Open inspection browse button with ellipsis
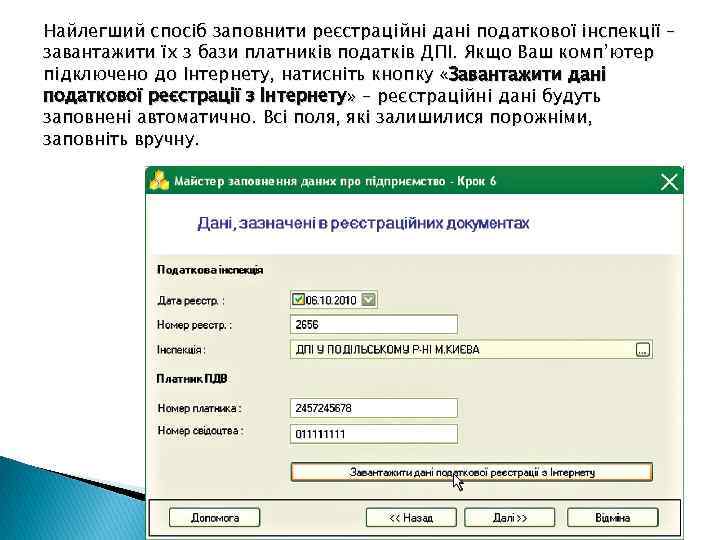The width and height of the screenshot is (720, 540). (643, 350)
